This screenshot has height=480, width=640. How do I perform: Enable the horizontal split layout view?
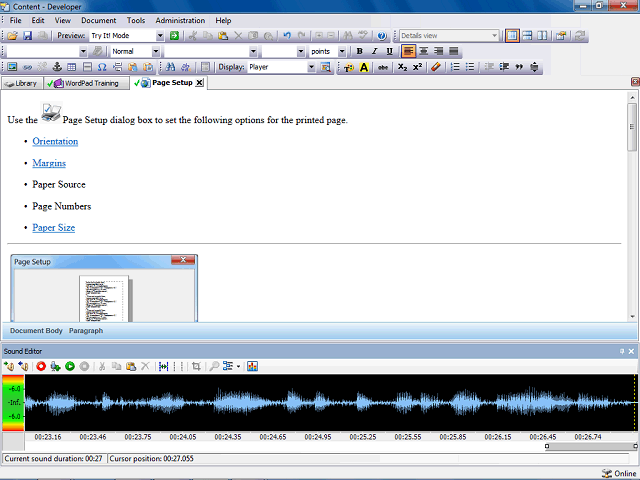click(527, 36)
